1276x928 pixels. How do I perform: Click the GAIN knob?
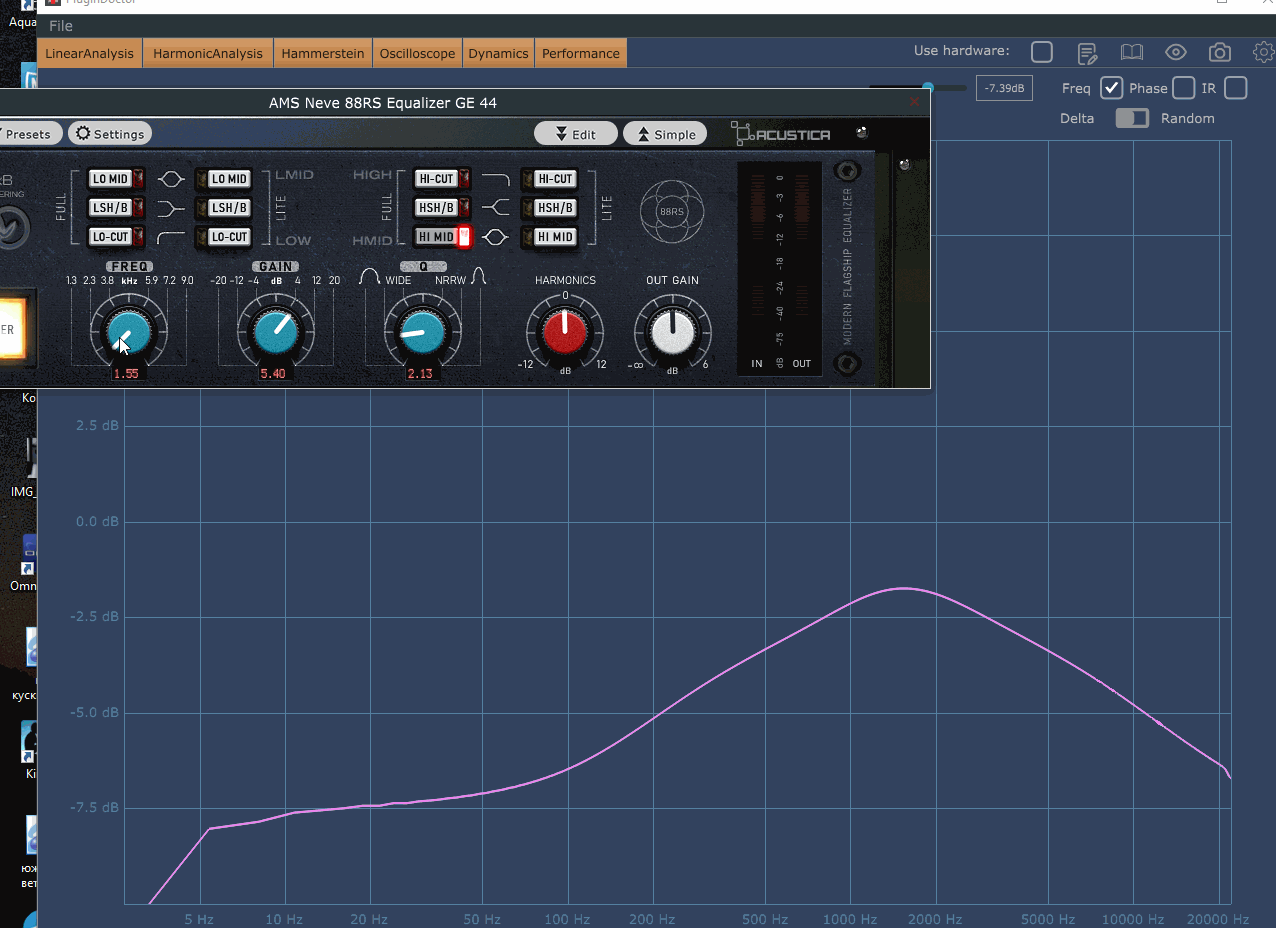(274, 333)
